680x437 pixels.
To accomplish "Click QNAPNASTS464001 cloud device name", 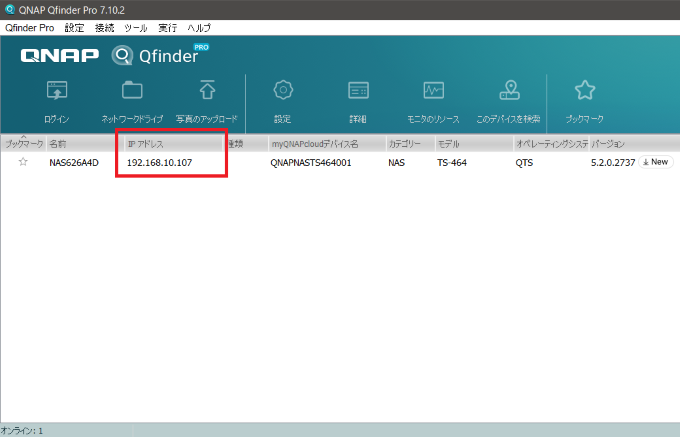I will point(311,163).
